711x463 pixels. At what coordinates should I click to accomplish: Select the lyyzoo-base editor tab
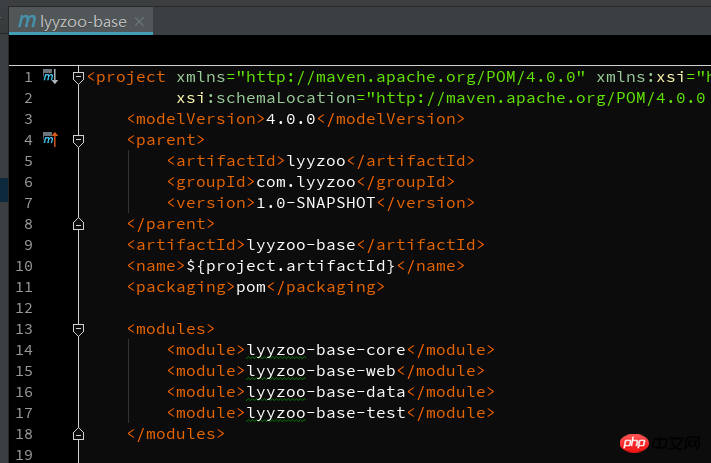tap(81, 21)
